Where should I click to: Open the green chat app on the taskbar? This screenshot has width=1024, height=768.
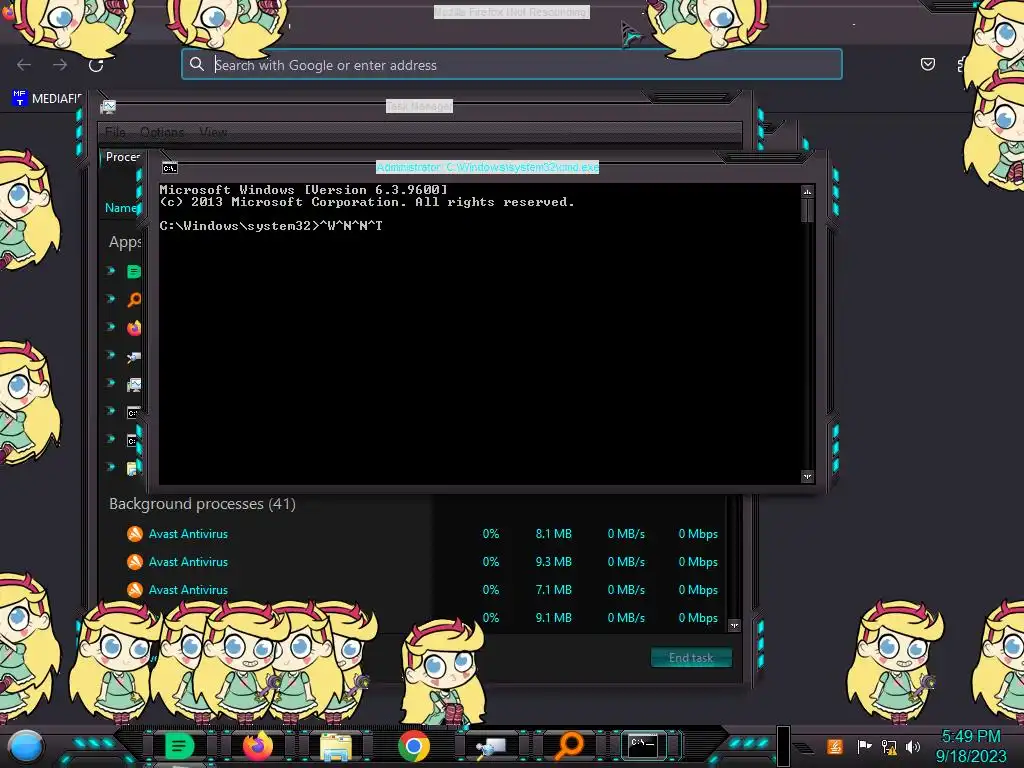pyautogui.click(x=179, y=746)
